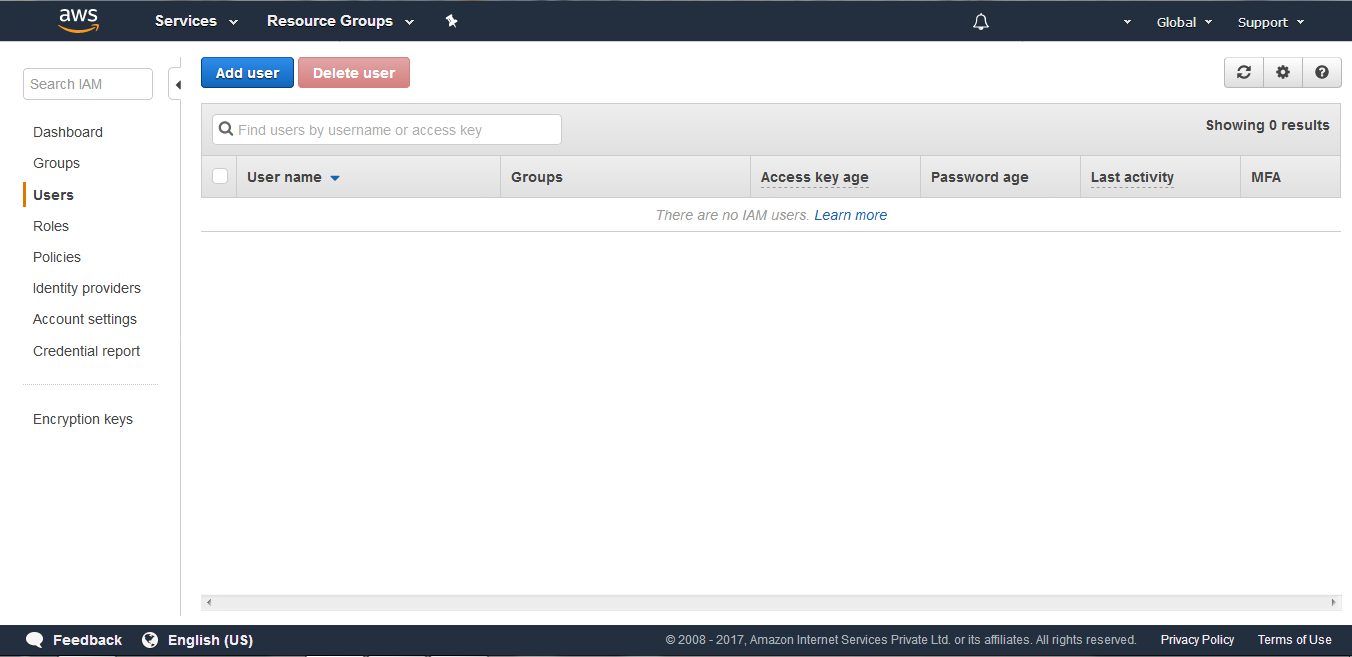1352x657 pixels.
Task: Open the settings gear icon
Action: point(1283,72)
